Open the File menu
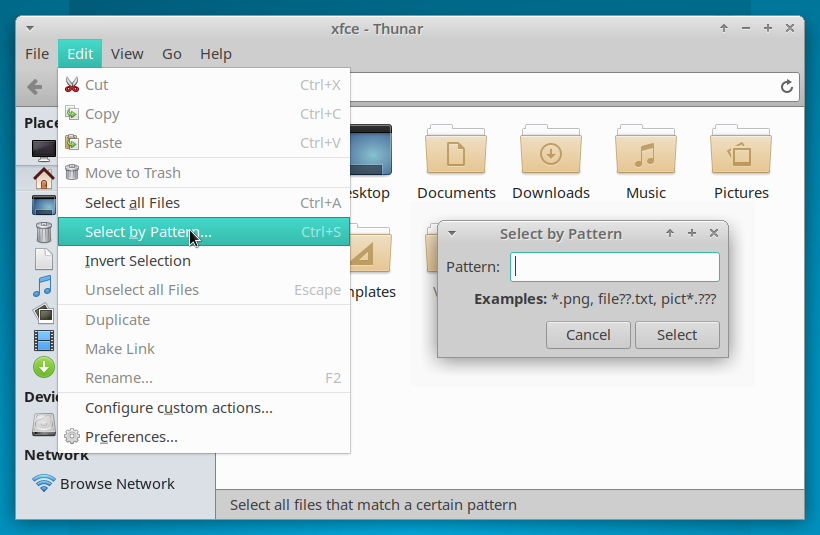This screenshot has height=535, width=820. 37,54
